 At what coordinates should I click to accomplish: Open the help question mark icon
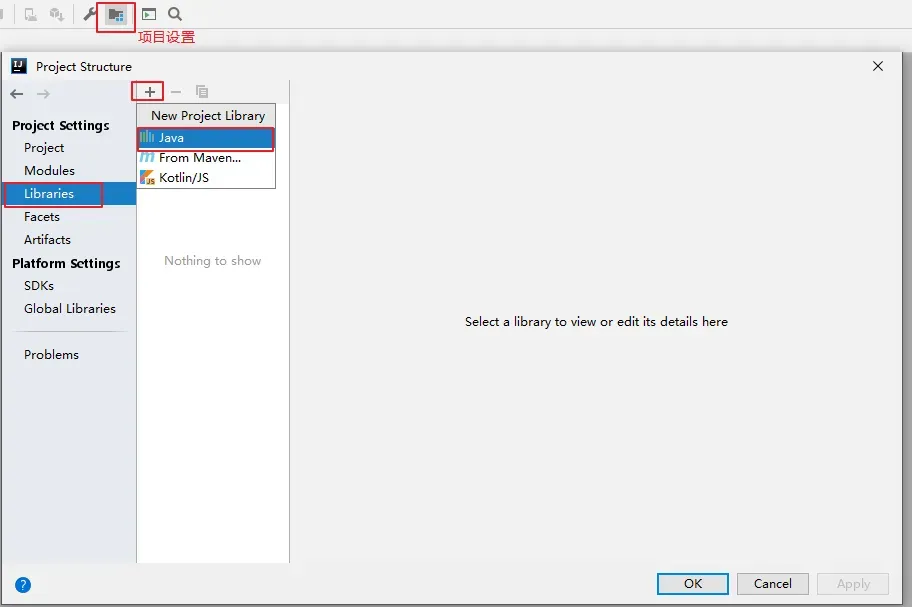[x=23, y=585]
